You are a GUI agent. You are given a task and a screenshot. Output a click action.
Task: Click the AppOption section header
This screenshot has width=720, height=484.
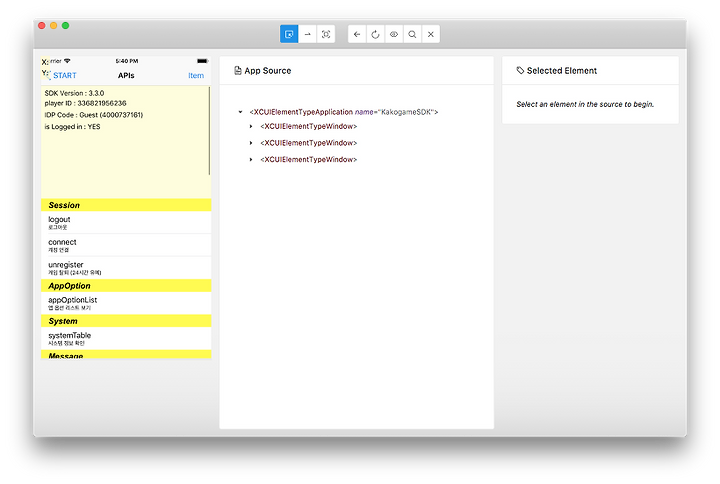tap(126, 286)
